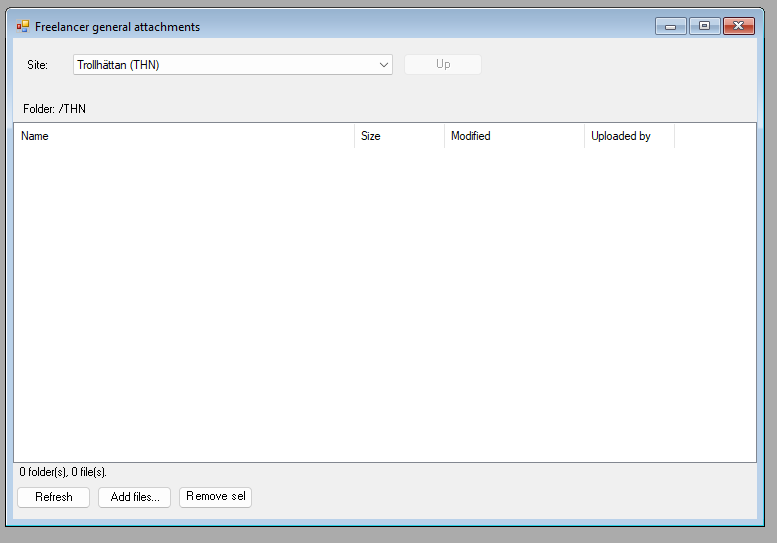Click the Refresh button
The width and height of the screenshot is (777, 543).
[x=54, y=497]
